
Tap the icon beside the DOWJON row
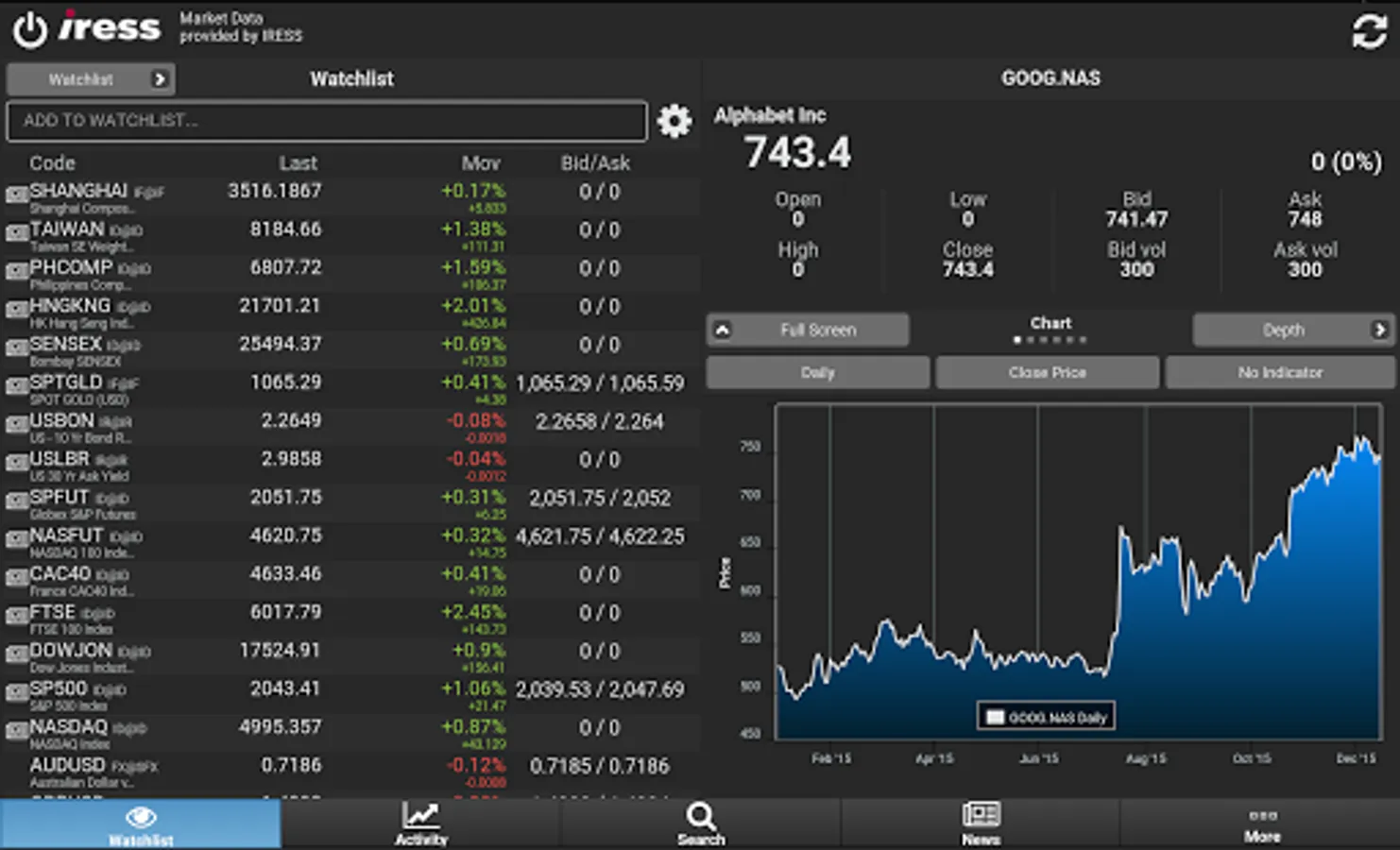16,654
